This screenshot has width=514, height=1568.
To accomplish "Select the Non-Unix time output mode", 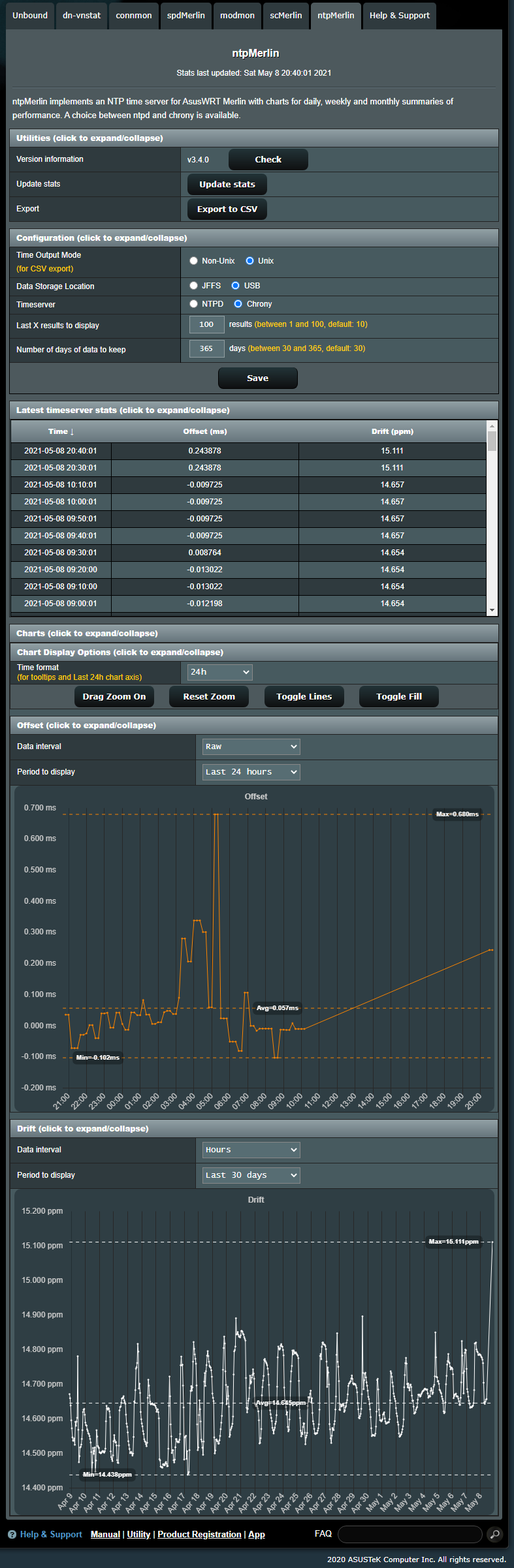I will [194, 261].
